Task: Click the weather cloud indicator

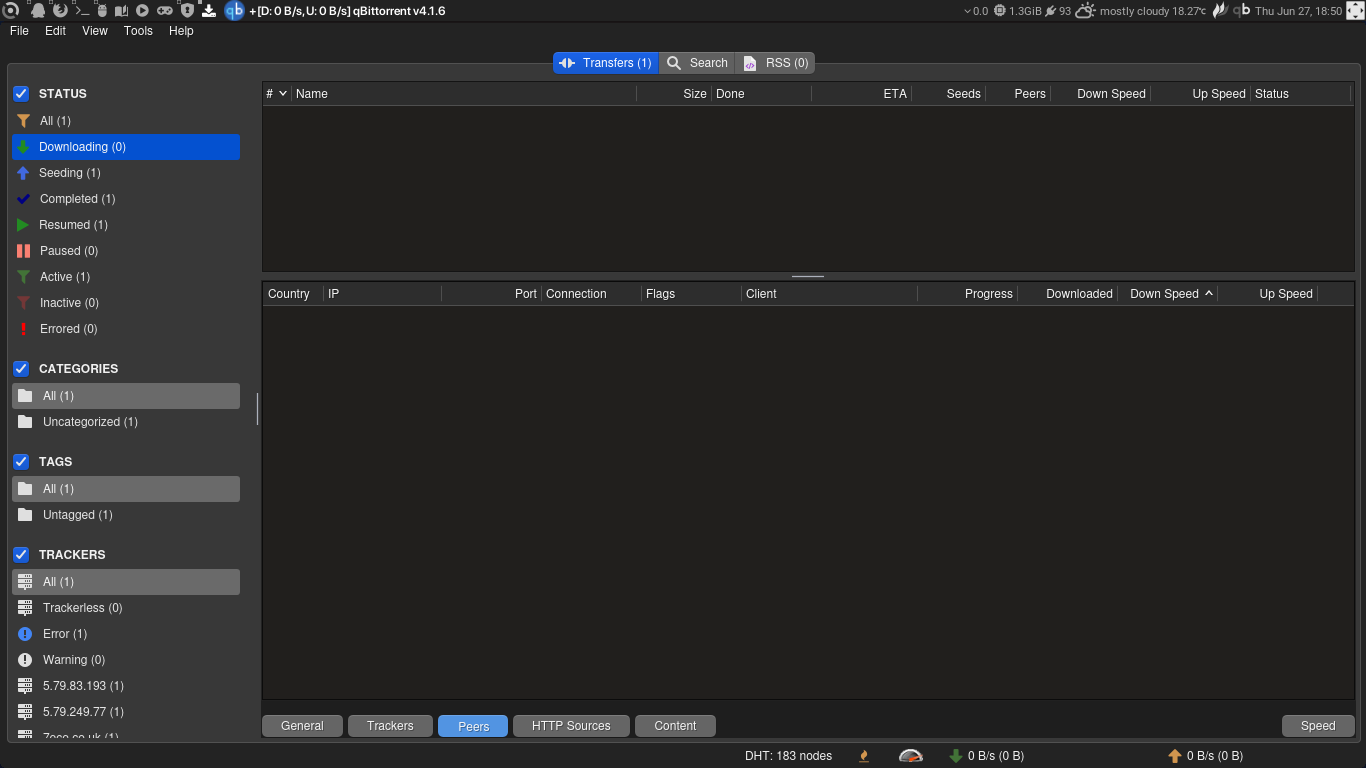Action: tap(1086, 11)
